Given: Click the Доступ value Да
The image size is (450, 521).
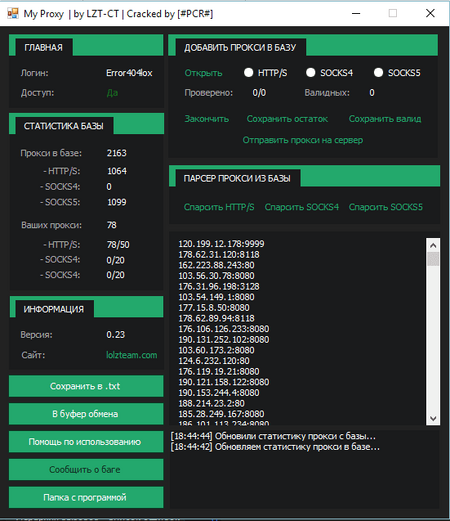Looking at the screenshot, I should (x=112, y=93).
